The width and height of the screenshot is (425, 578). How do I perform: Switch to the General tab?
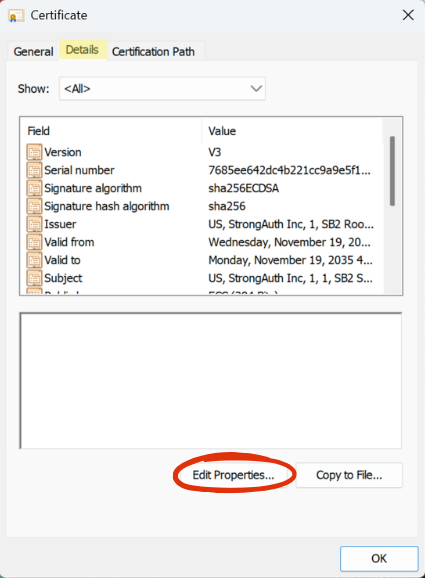[x=33, y=52]
